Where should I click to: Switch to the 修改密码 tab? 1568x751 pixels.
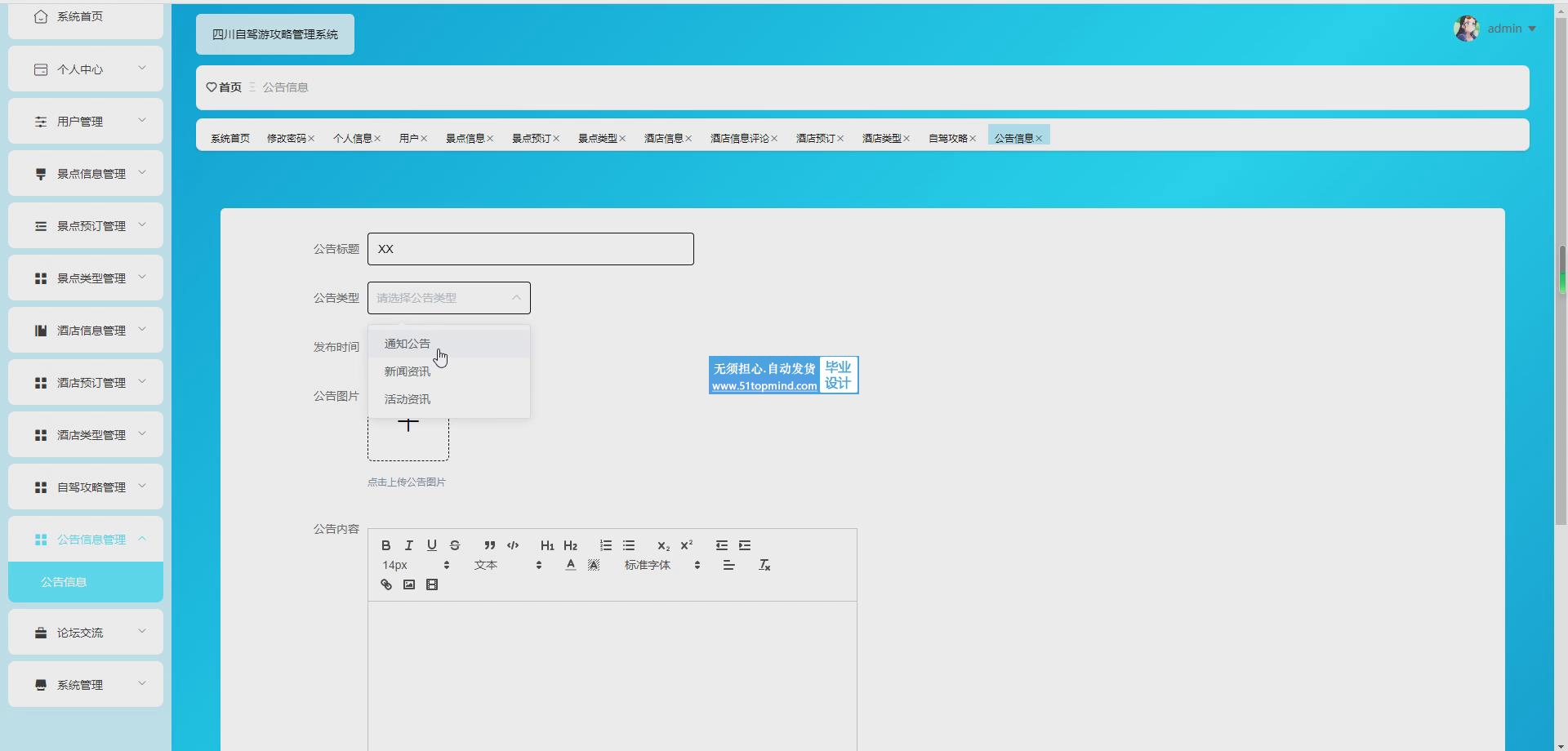pyautogui.click(x=287, y=138)
